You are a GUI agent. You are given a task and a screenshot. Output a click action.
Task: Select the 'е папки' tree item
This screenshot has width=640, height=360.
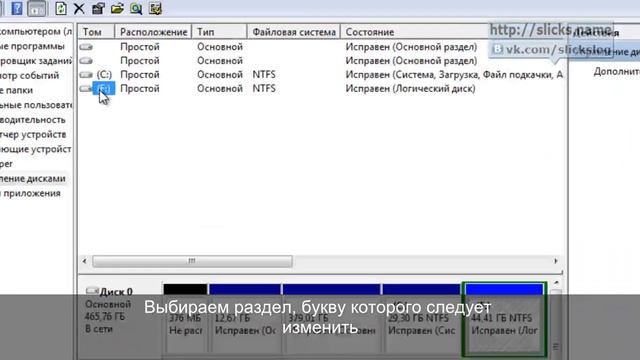[16, 90]
